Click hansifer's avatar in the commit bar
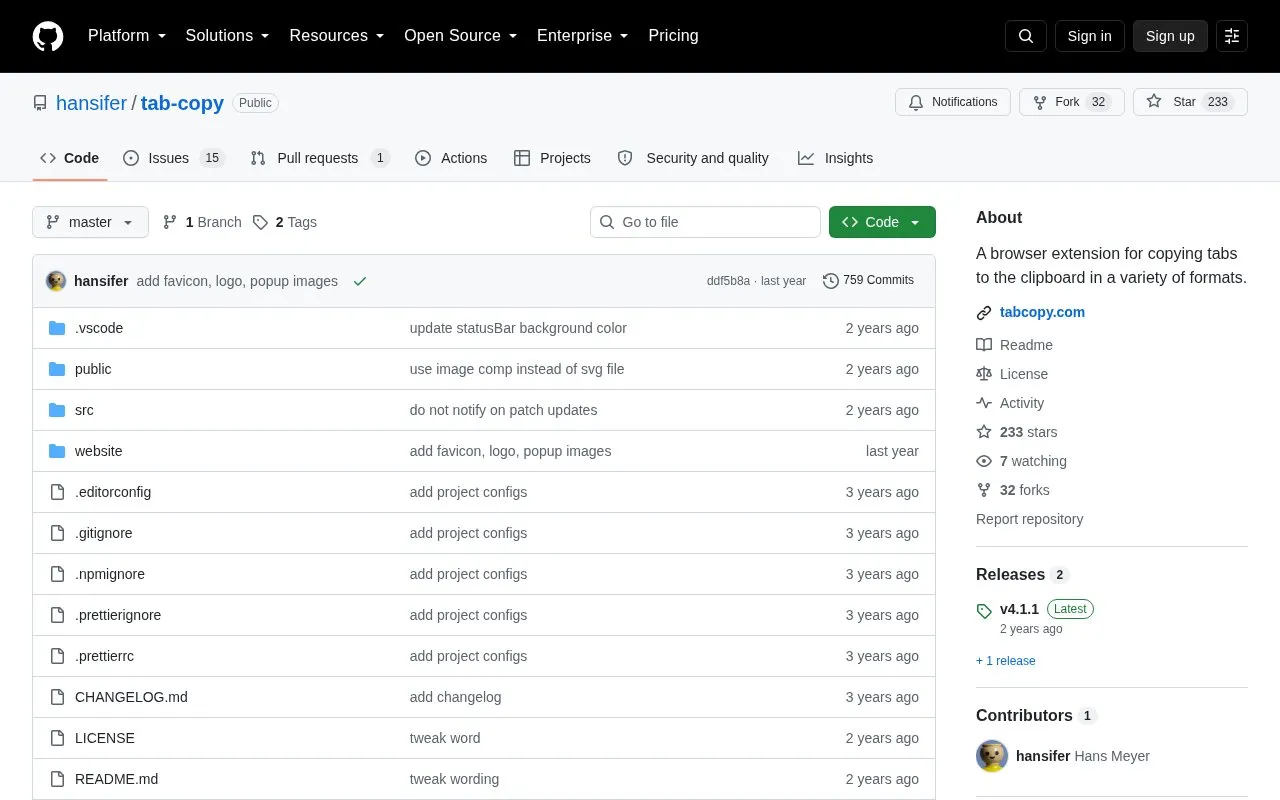The height and width of the screenshot is (800, 1280). pyautogui.click(x=56, y=281)
